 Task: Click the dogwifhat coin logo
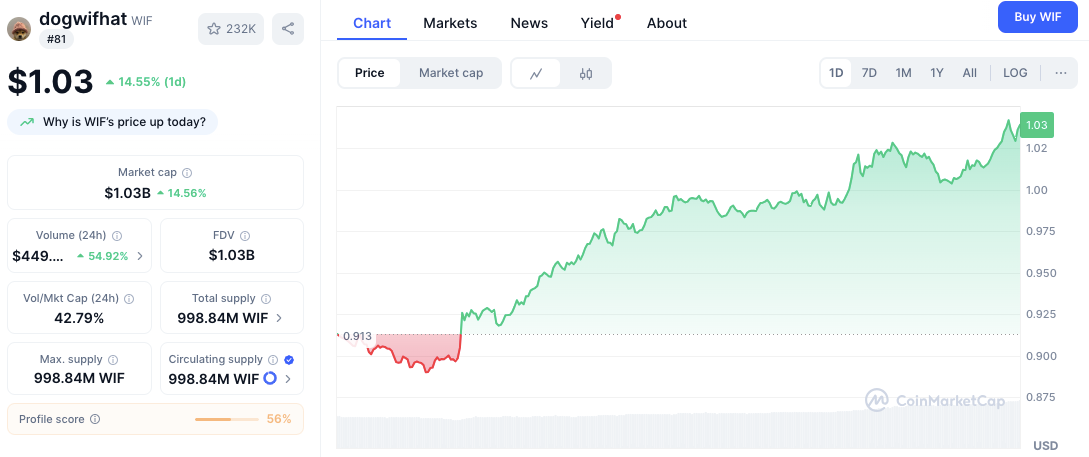tap(19, 29)
